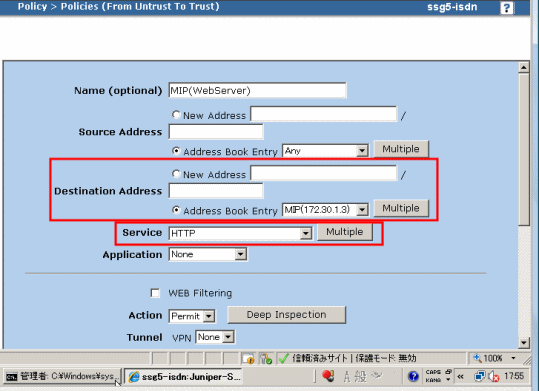Viewport: 539px width, 391px height.
Task: Click Destination Address netmask input field
Action: [x=216, y=191]
